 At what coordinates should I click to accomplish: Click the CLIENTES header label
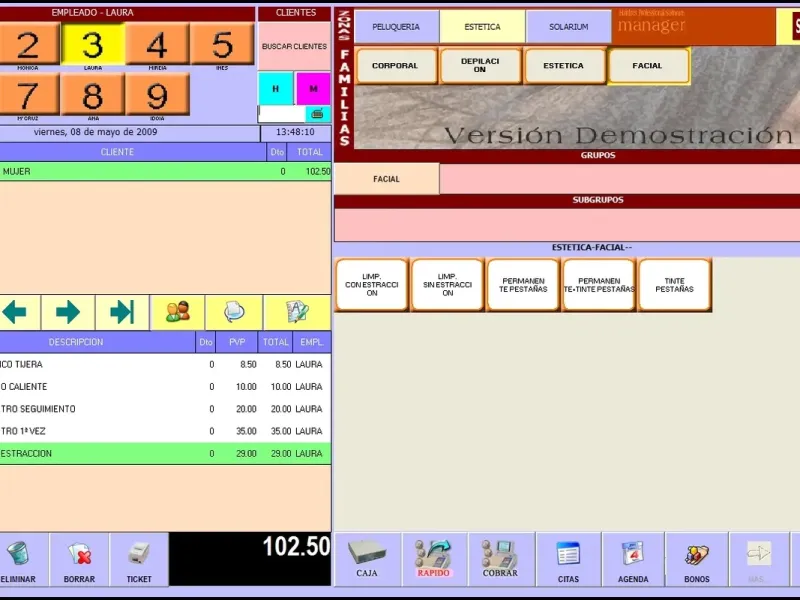pos(295,13)
